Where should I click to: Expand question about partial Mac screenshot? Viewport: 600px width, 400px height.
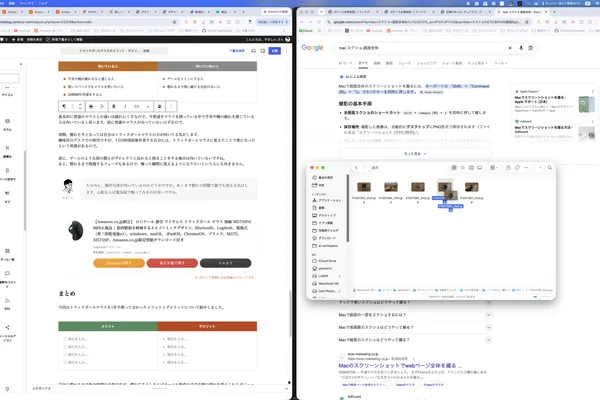pyautogui.click(x=414, y=315)
